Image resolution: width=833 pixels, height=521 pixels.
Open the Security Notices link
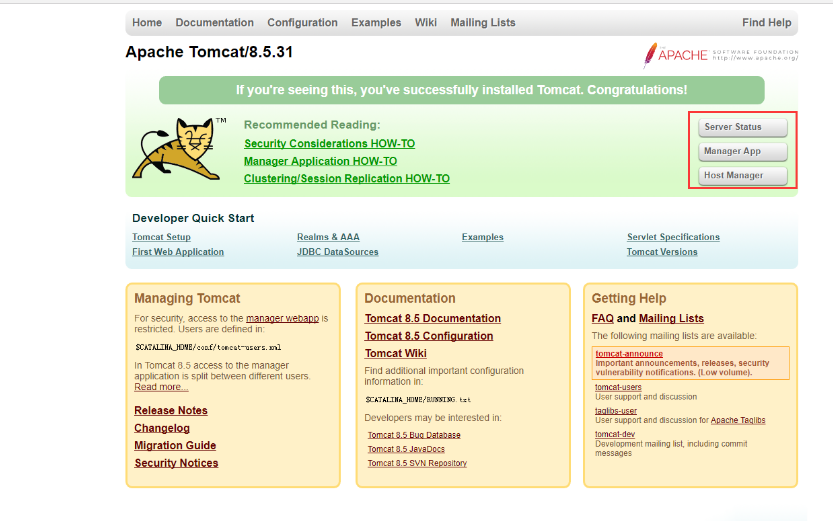pos(176,463)
